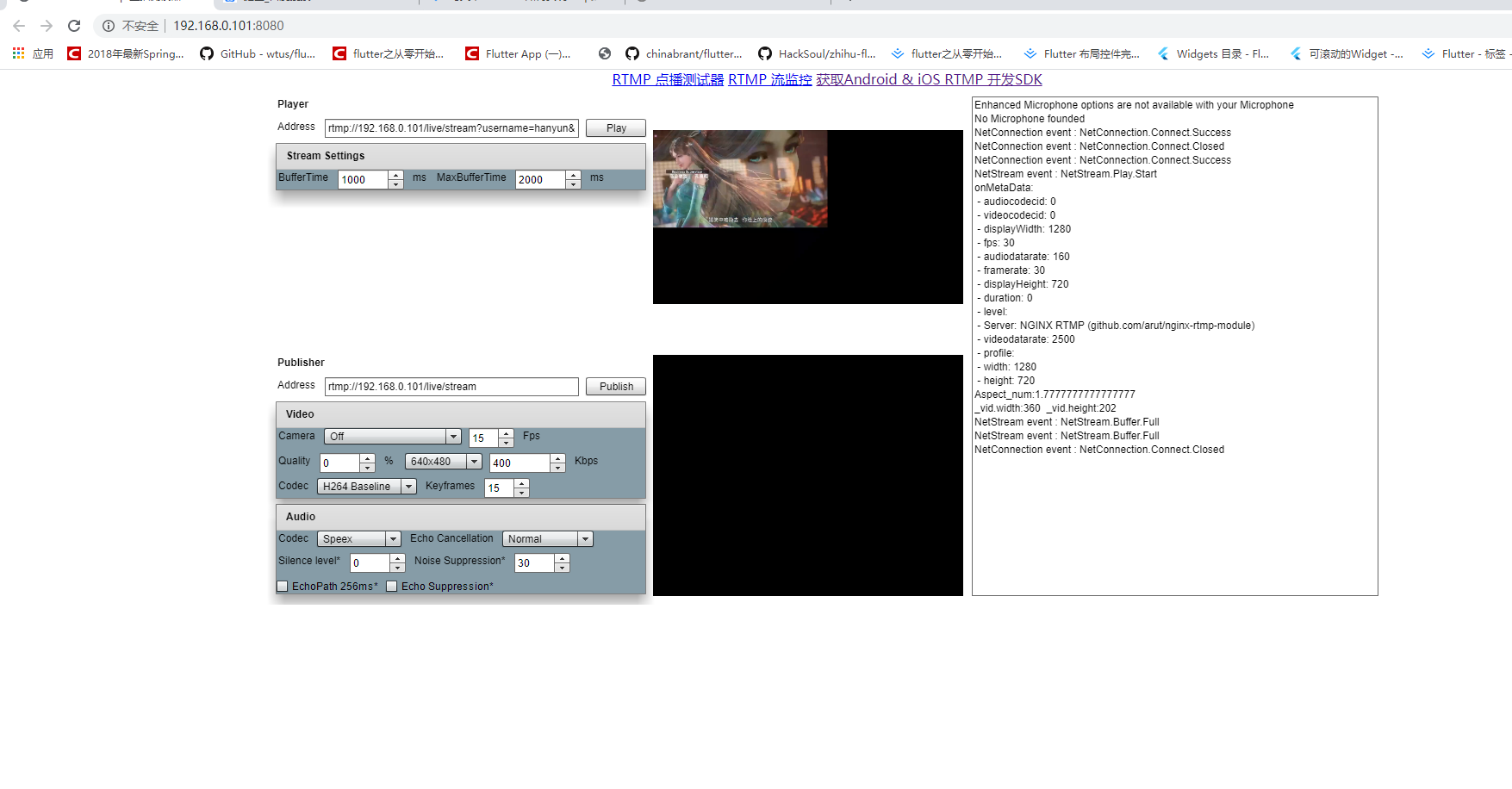Click the Stream Settings panel header
This screenshot has height=789, width=1512.
point(461,156)
